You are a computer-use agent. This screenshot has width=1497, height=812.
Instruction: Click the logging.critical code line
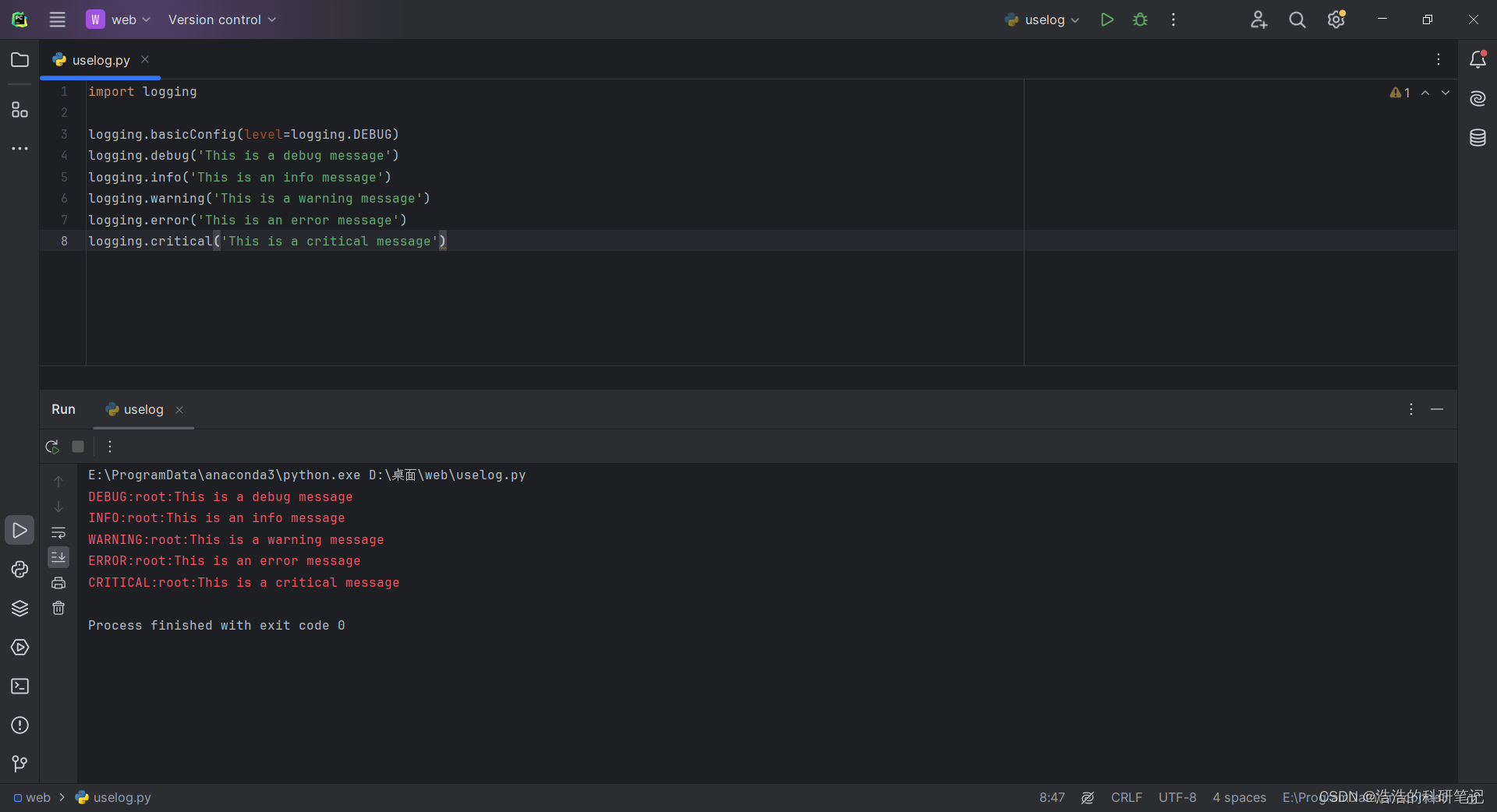267,241
